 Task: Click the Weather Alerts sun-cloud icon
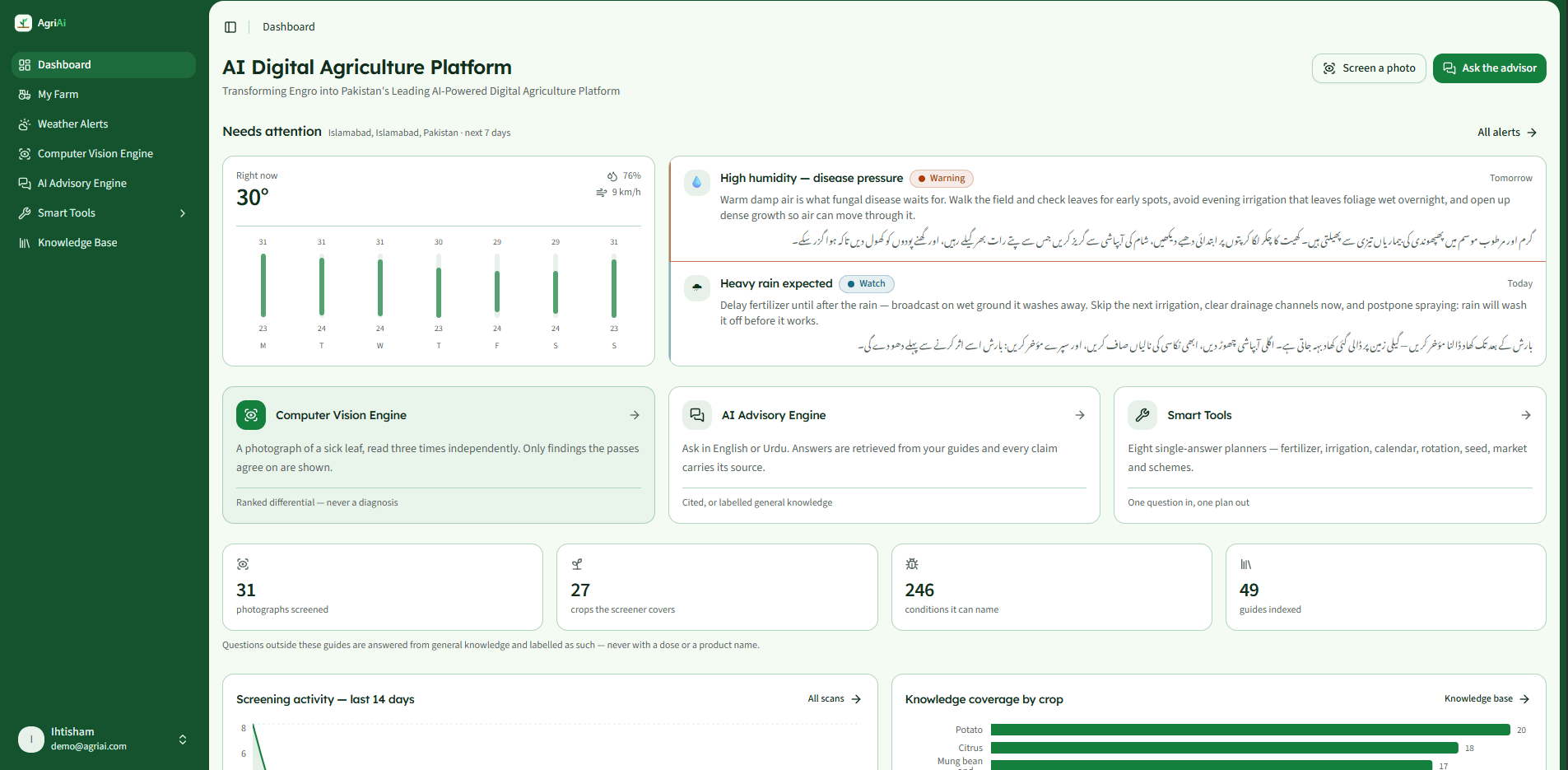coord(25,124)
